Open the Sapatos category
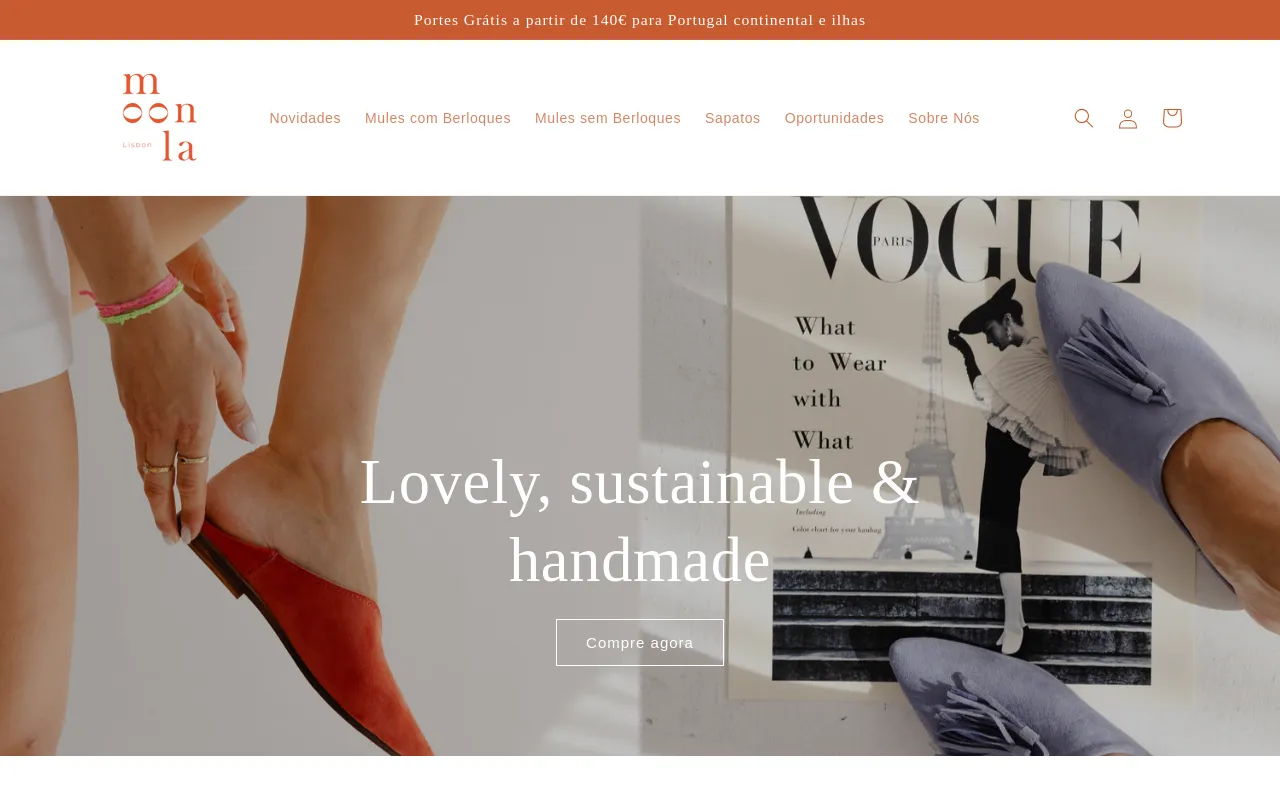The width and height of the screenshot is (1280, 800). pos(733,118)
